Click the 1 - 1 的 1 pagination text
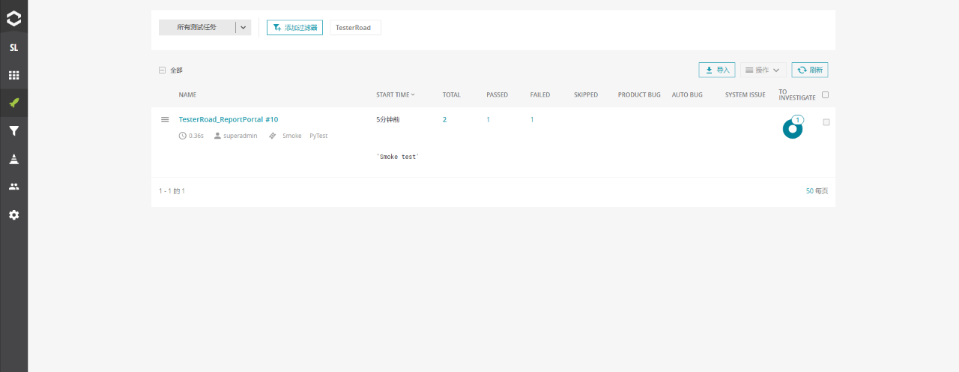This screenshot has height=372, width=959. pos(172,191)
